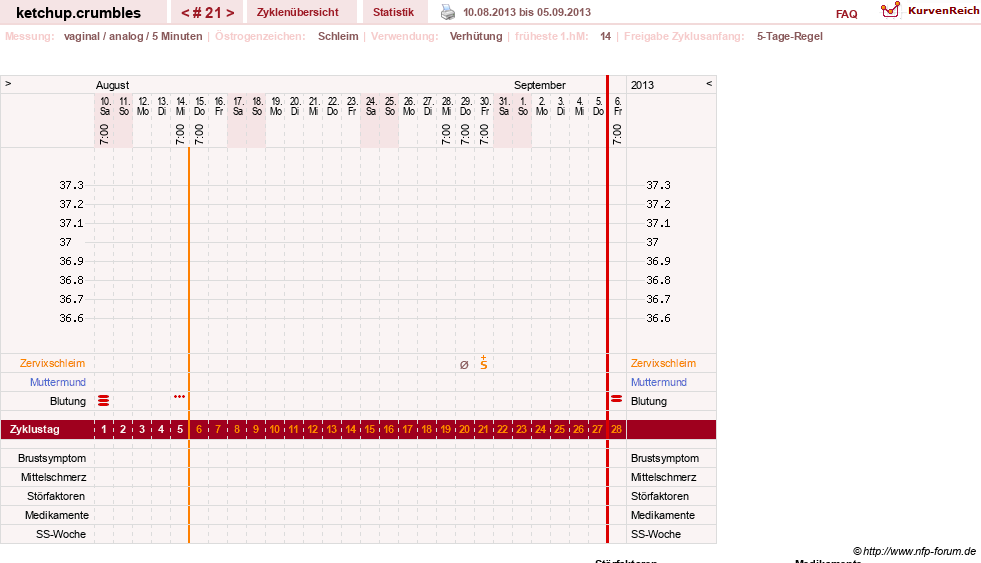
Task: Click the heavy bleeding symbol on cycle day 1
Action: 104,401
